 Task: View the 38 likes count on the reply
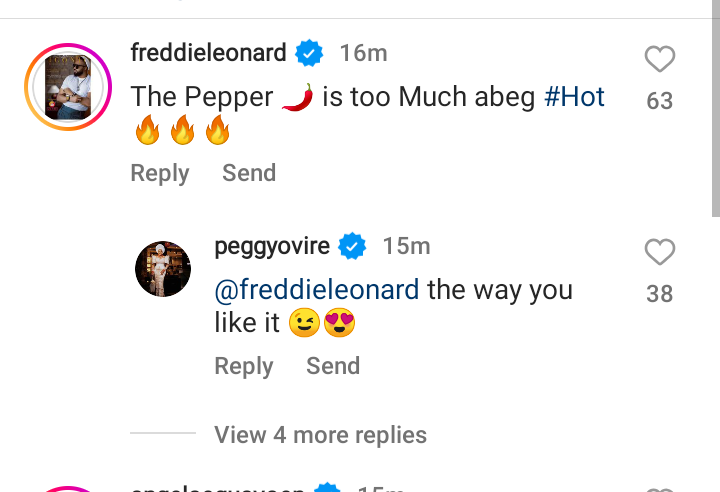660,294
